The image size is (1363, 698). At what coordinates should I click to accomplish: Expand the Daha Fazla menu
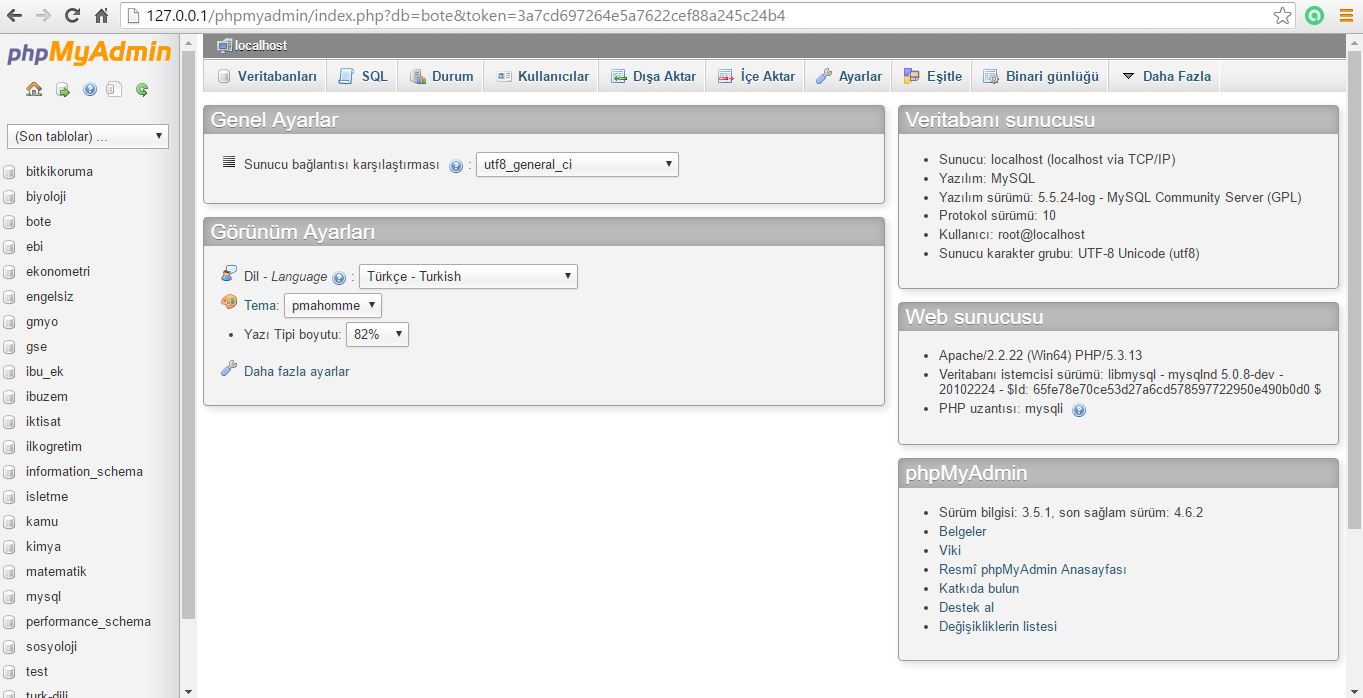pyautogui.click(x=1166, y=76)
